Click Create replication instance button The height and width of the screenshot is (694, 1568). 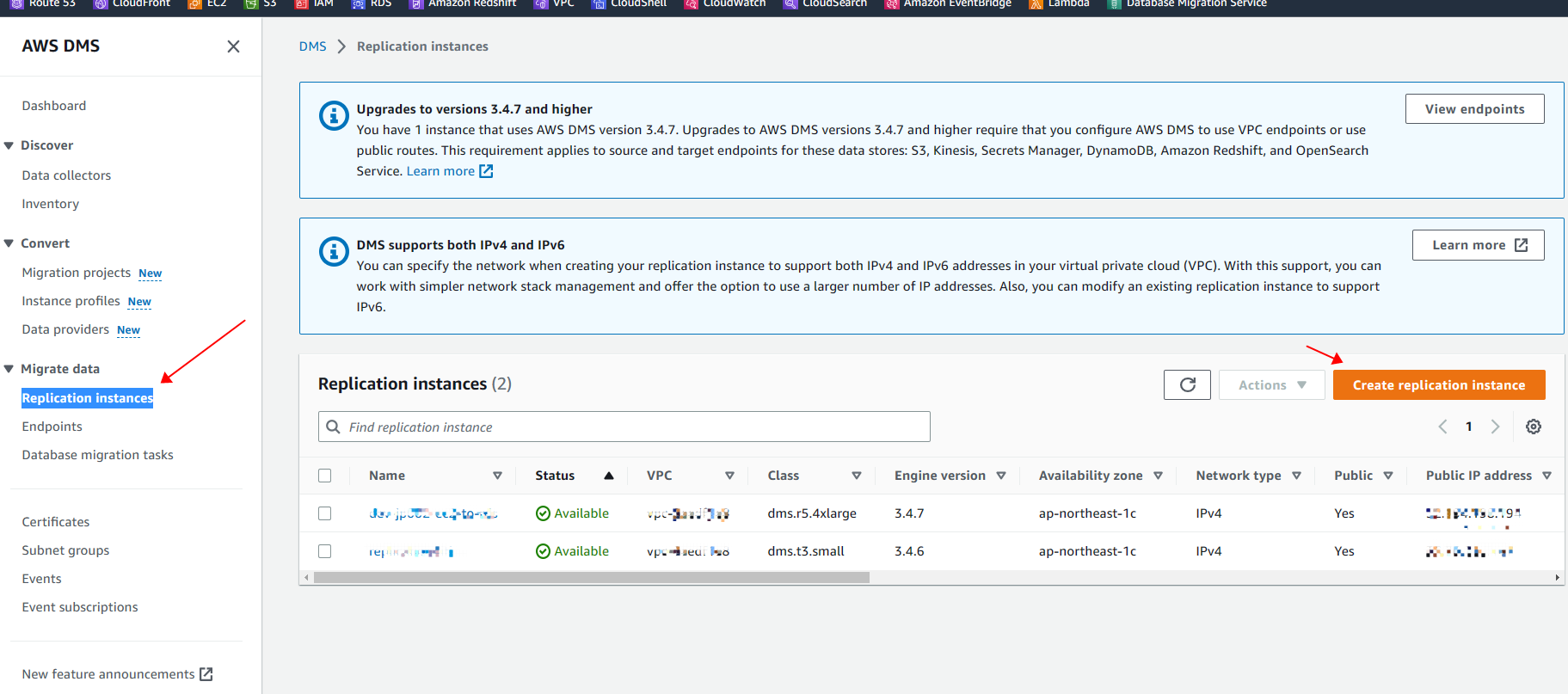pos(1439,385)
